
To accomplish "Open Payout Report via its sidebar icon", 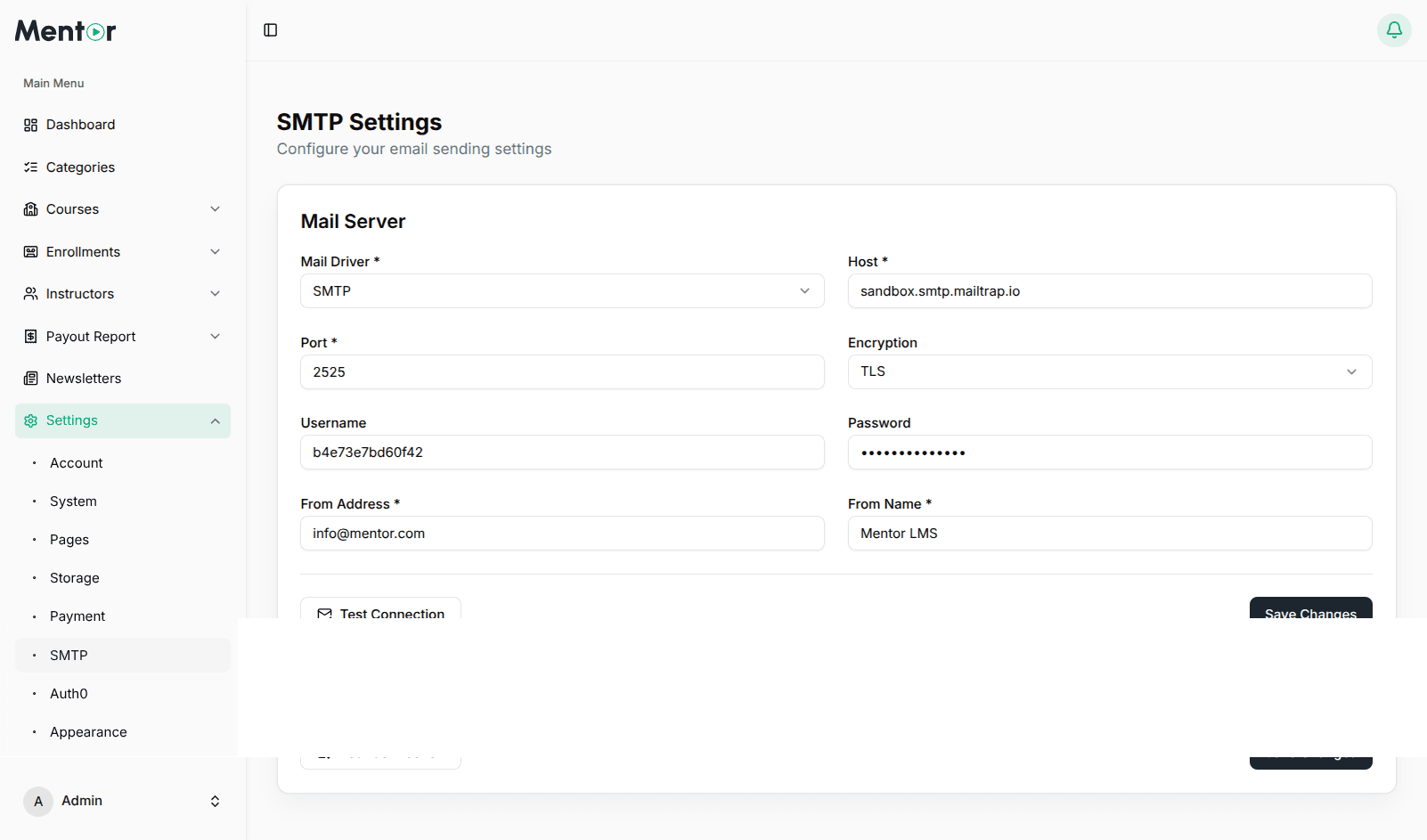I will [x=29, y=336].
